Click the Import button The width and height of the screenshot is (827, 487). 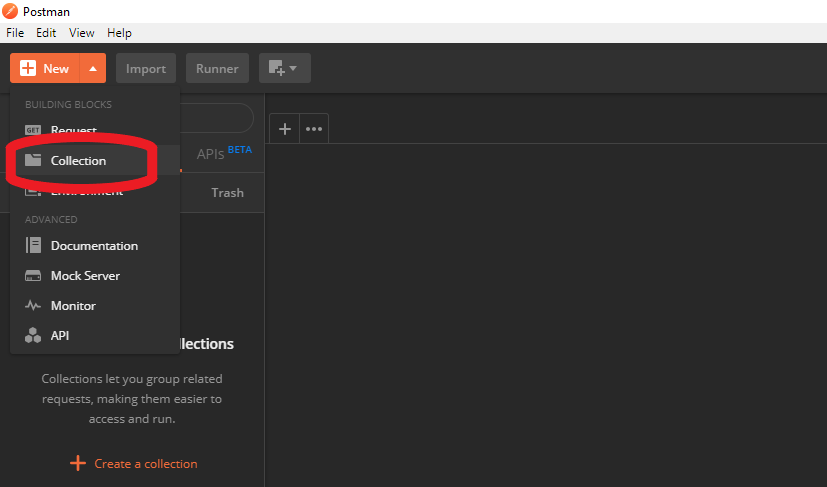click(x=146, y=69)
